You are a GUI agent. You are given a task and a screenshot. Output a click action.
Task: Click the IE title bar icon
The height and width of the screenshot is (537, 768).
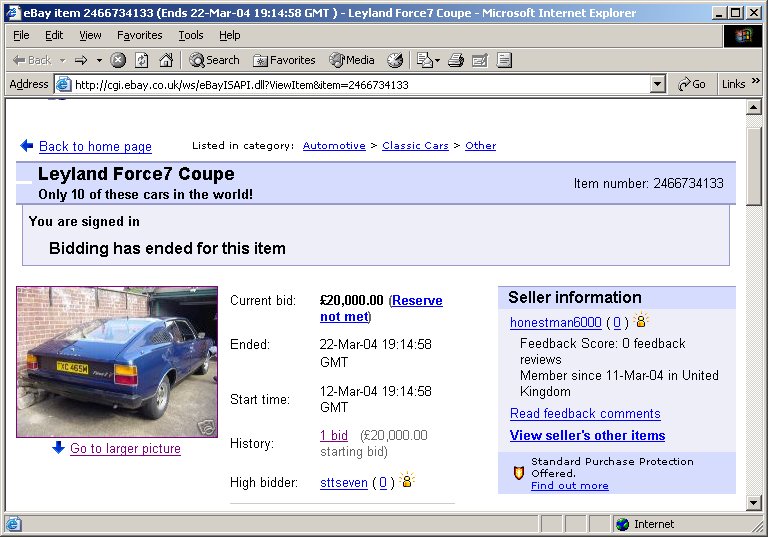[13, 12]
